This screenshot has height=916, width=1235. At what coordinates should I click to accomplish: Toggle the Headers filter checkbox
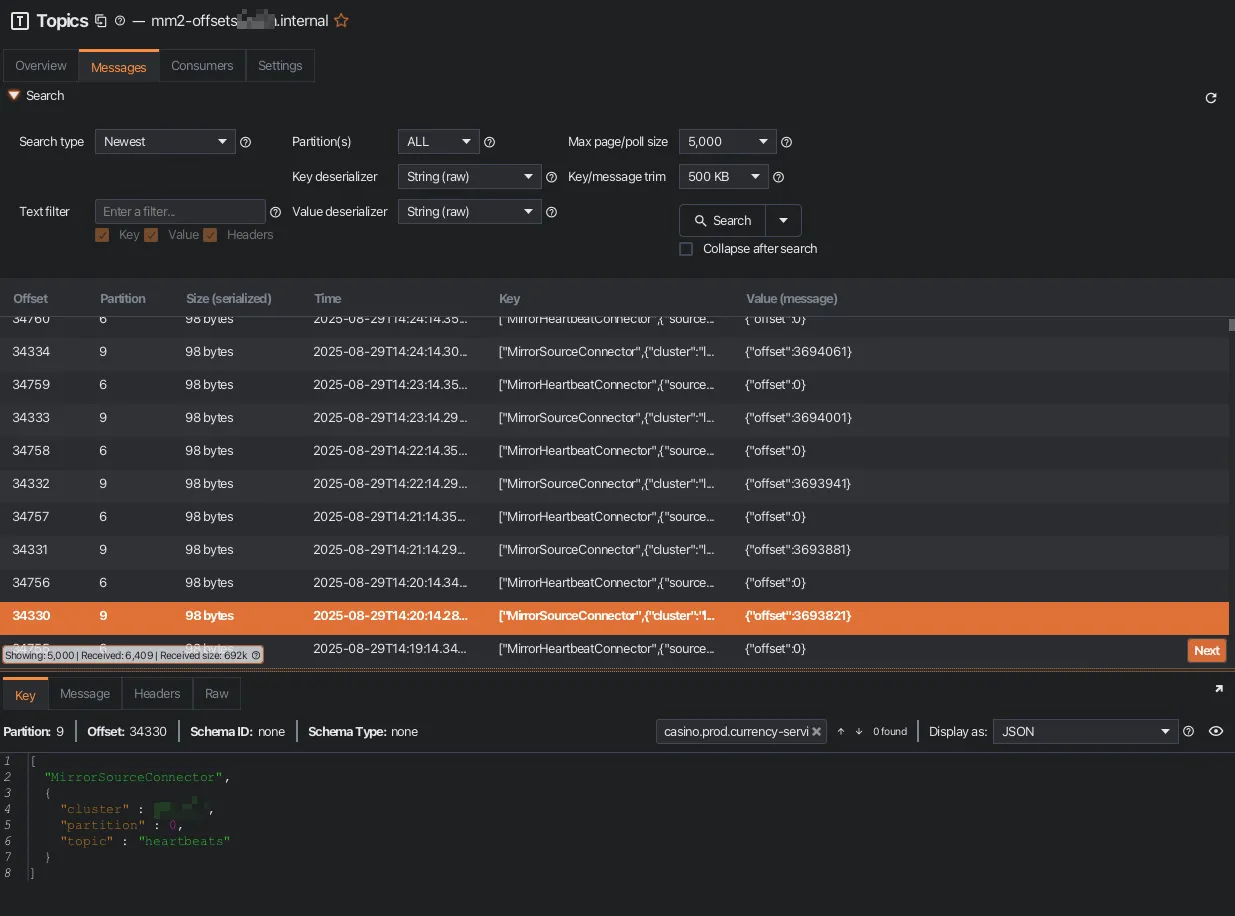(210, 235)
